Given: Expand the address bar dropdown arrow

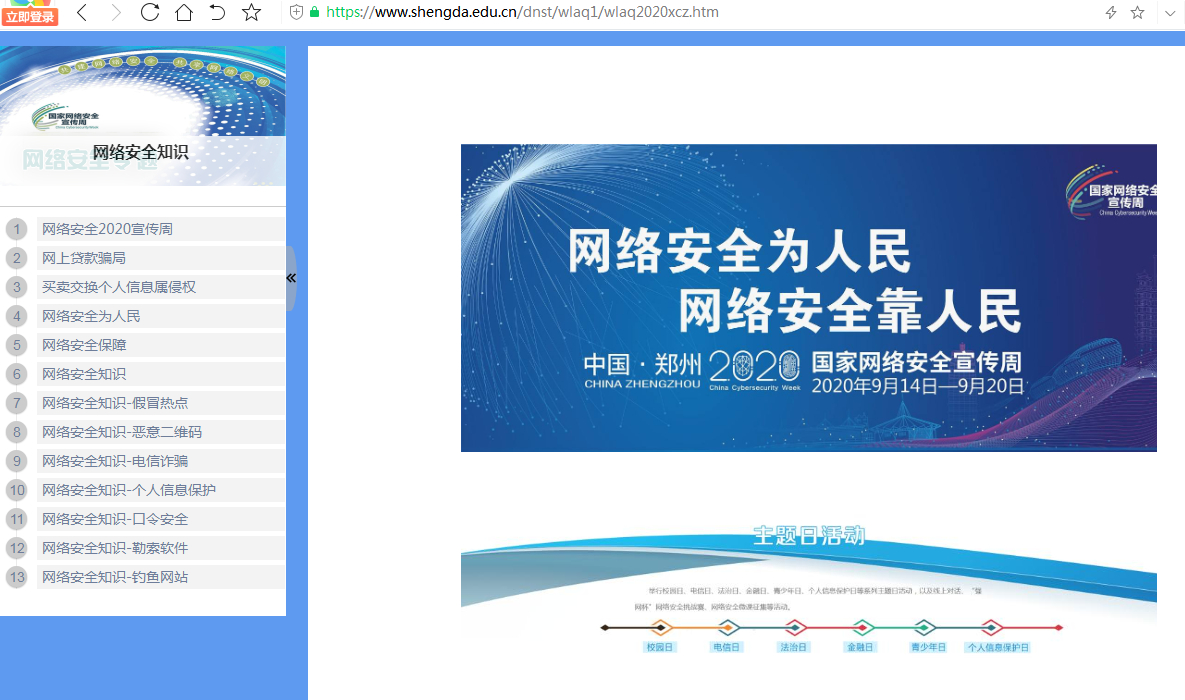Looking at the screenshot, I should click(1170, 13).
